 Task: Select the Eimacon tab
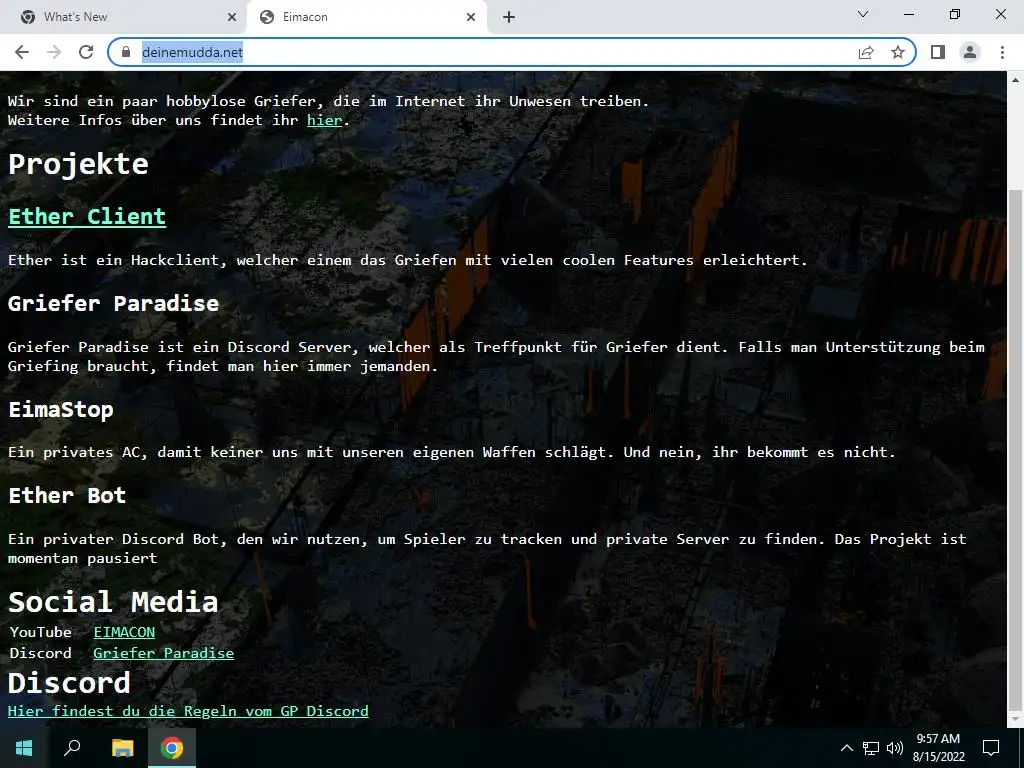(x=367, y=17)
